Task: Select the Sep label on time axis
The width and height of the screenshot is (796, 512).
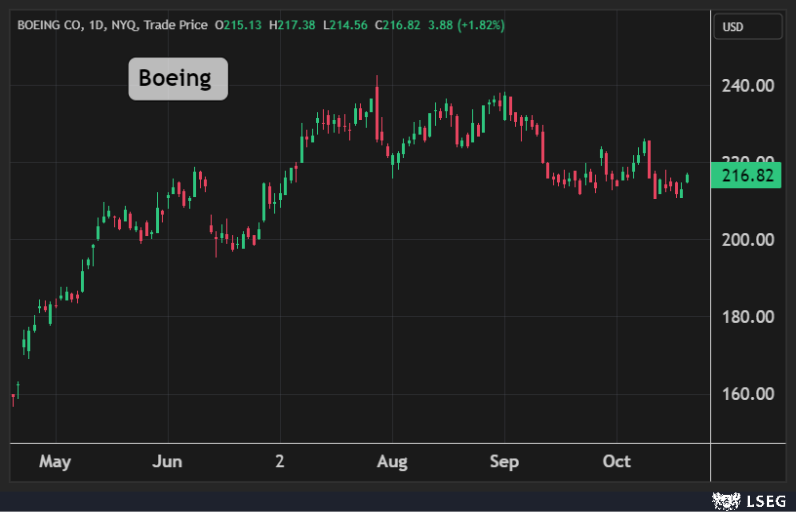Action: coord(505,461)
